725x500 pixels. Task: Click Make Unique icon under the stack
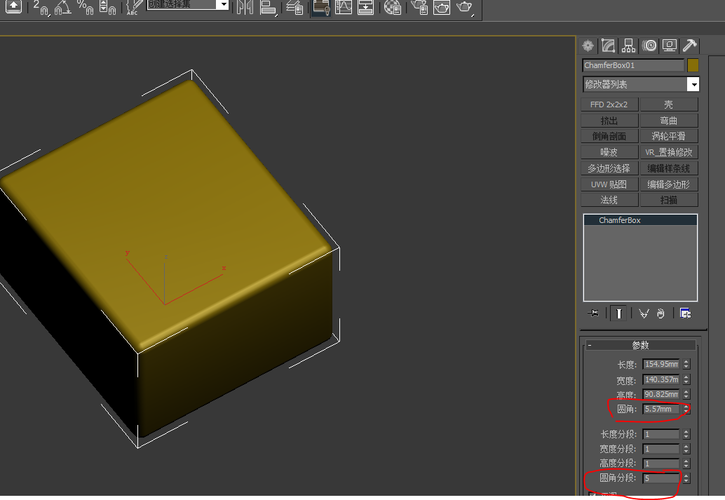644,314
